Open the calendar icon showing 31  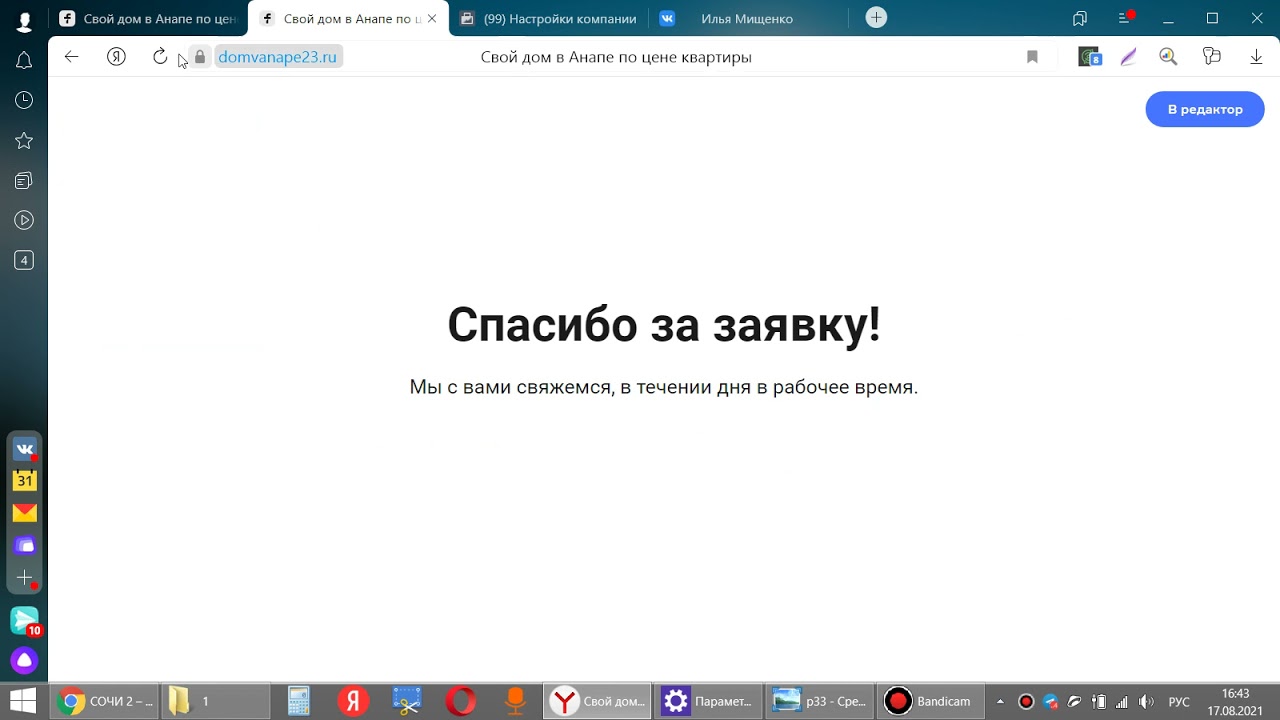tap(24, 481)
